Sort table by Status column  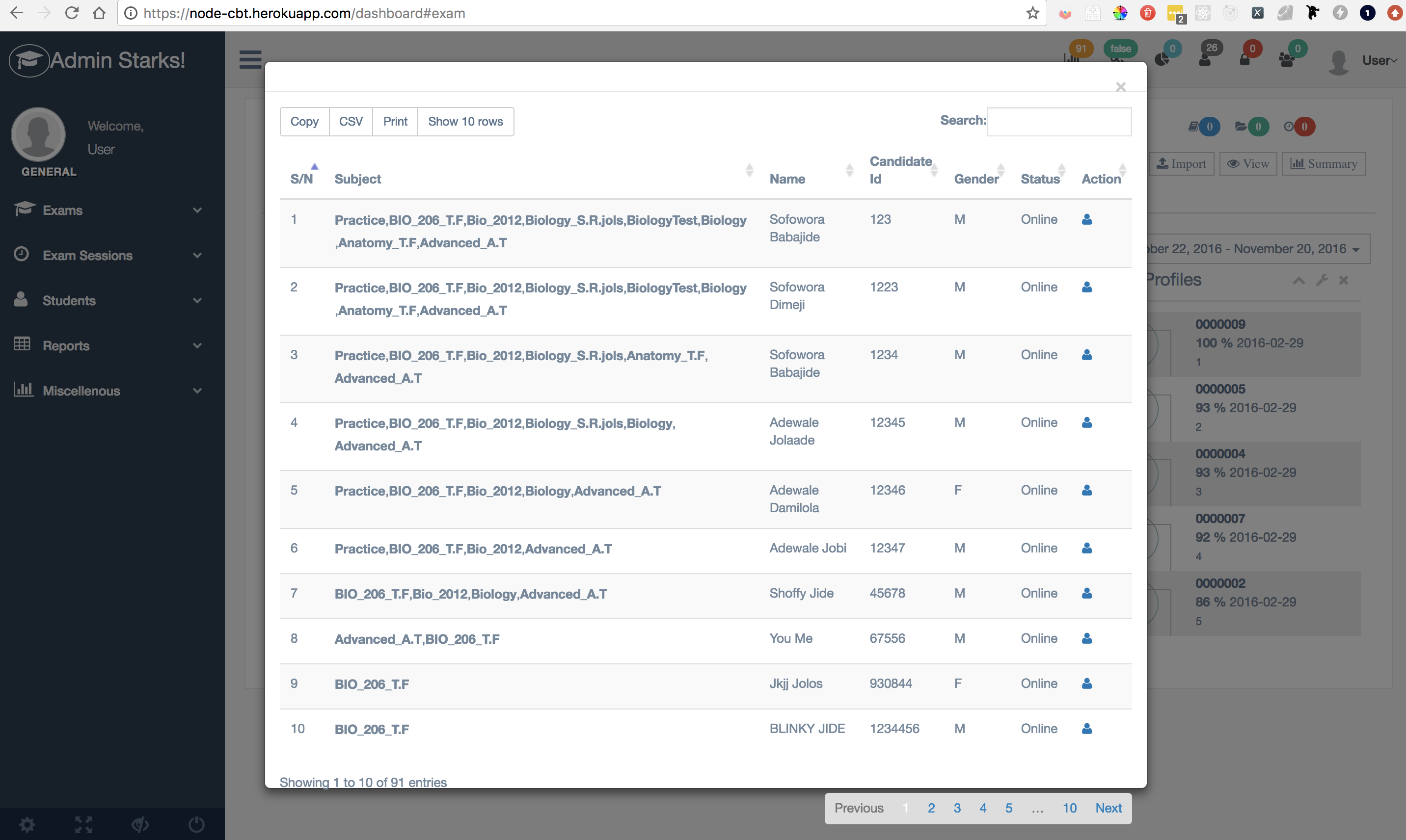click(x=1040, y=179)
